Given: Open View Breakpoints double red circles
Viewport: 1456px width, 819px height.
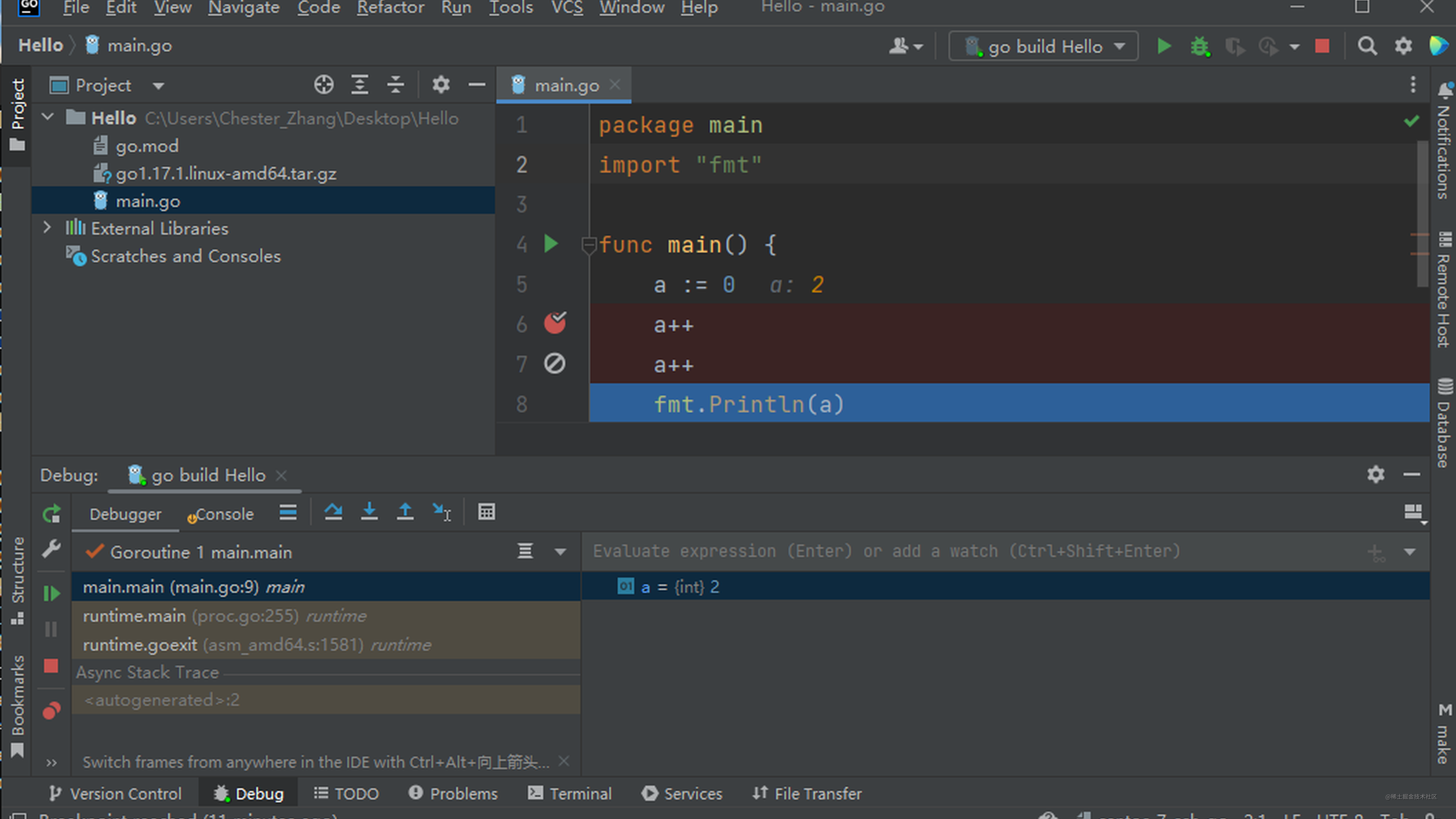Looking at the screenshot, I should (x=51, y=711).
